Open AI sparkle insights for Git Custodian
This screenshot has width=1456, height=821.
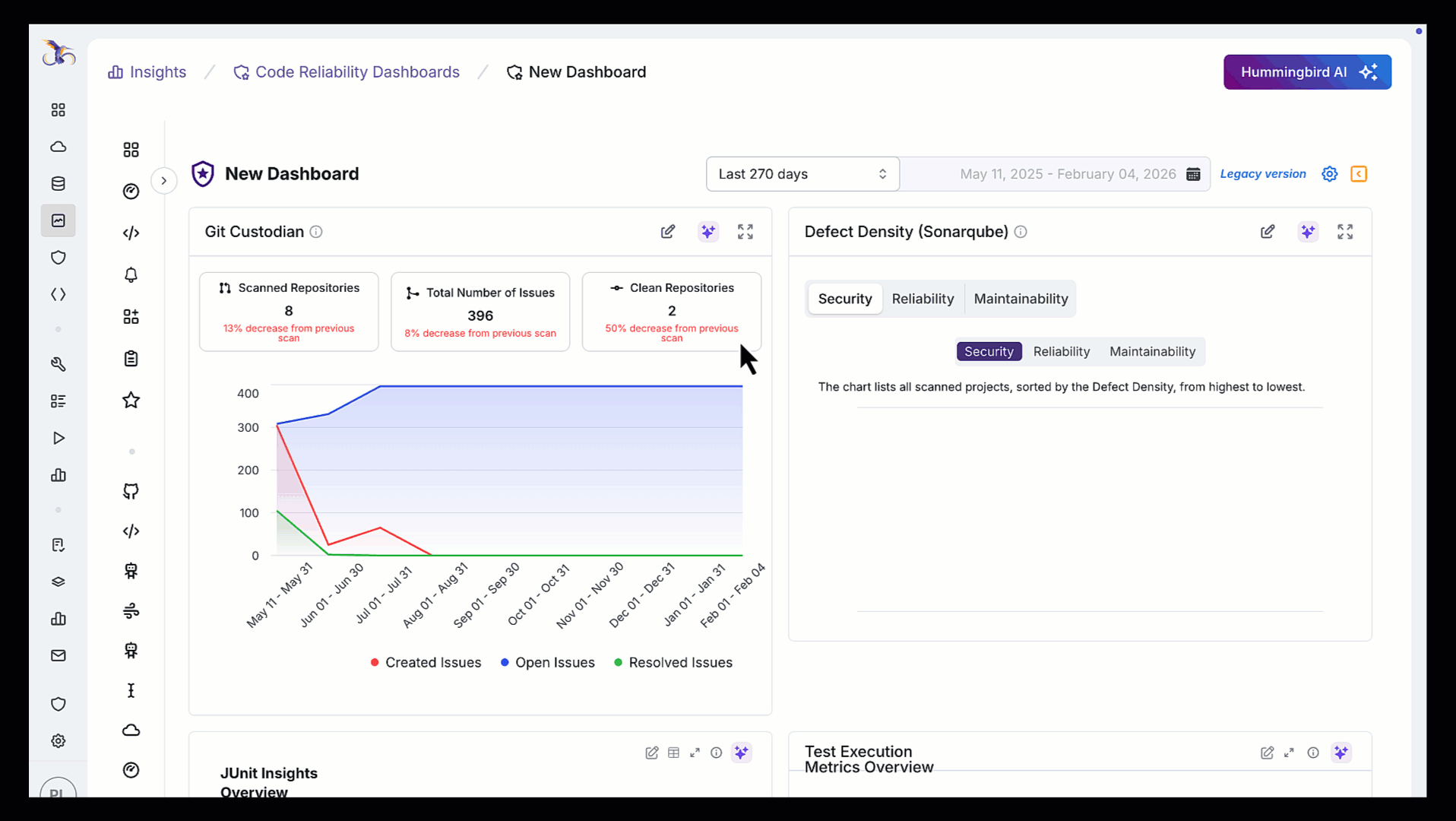707,232
